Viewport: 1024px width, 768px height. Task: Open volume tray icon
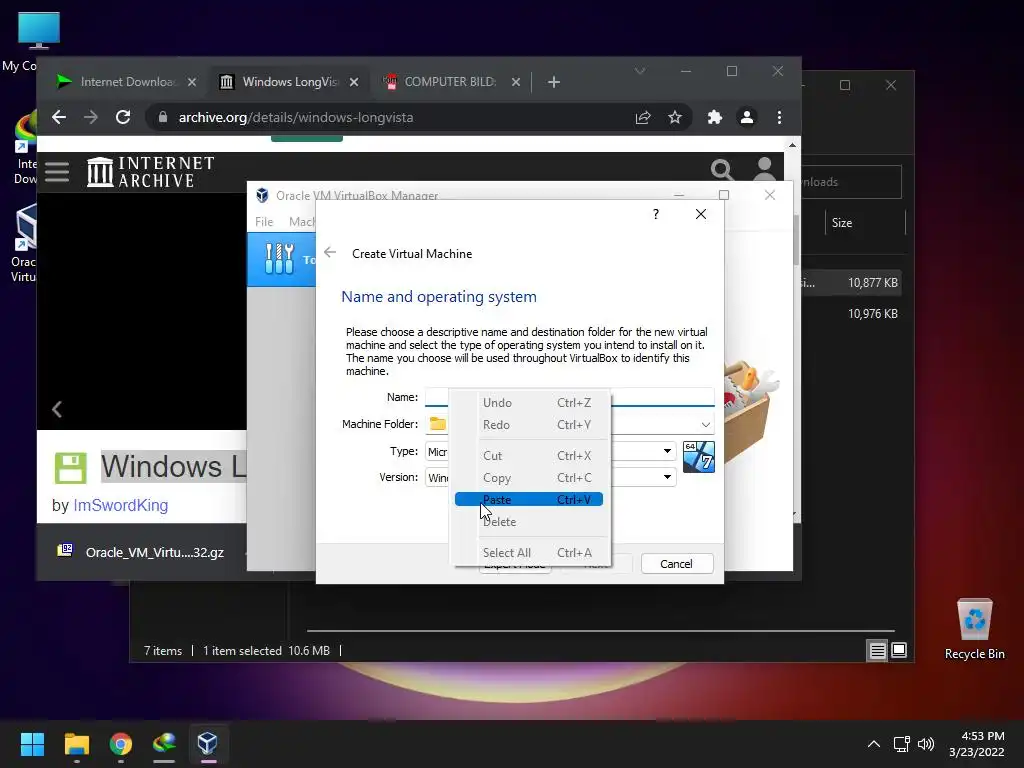click(x=925, y=744)
